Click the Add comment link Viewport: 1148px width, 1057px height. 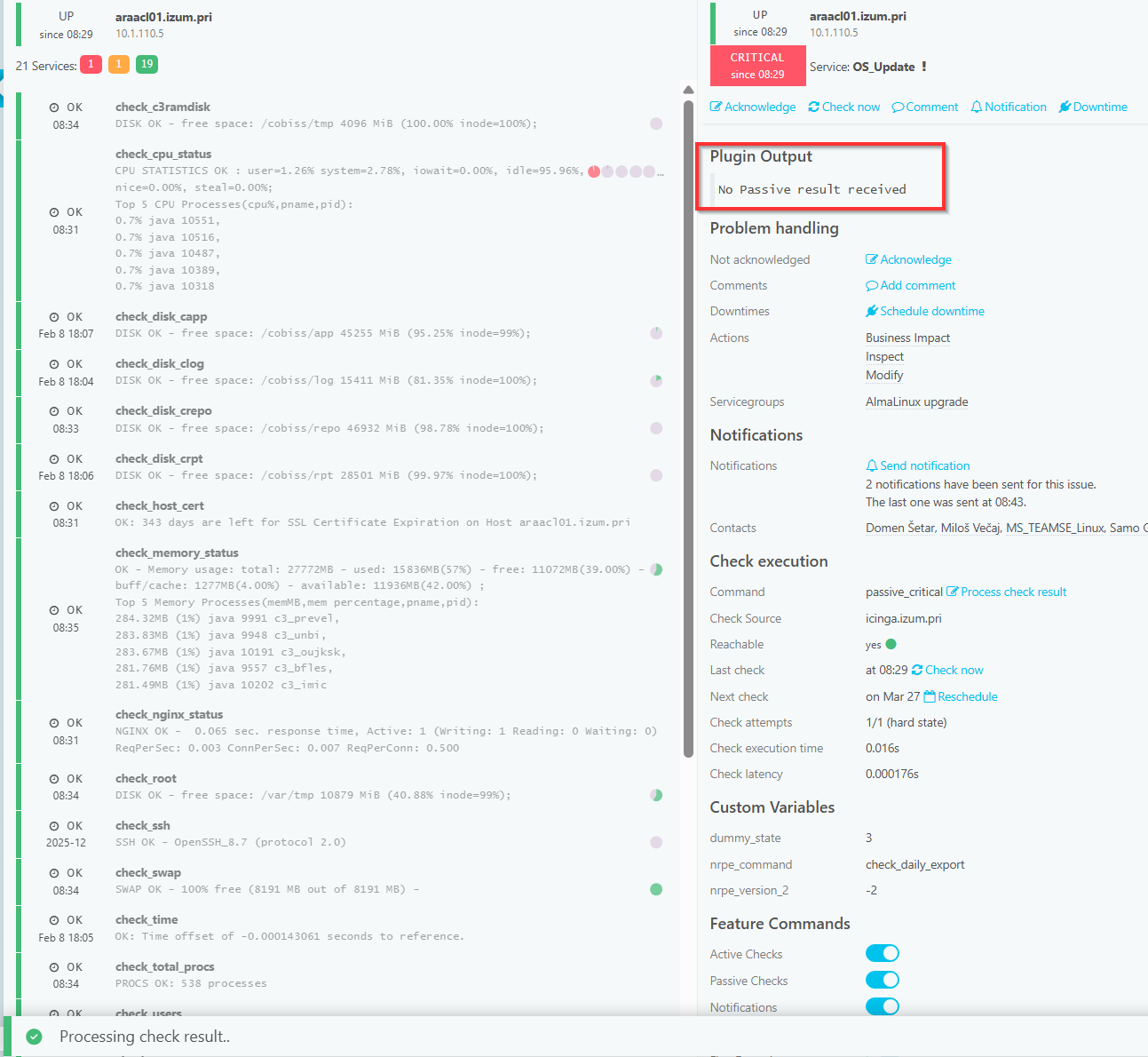(917, 286)
